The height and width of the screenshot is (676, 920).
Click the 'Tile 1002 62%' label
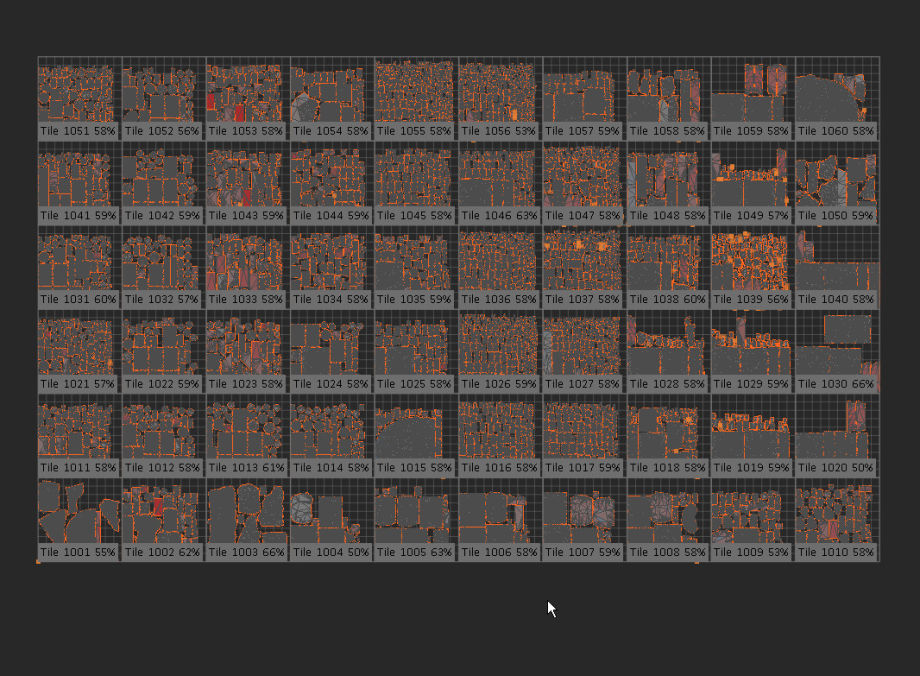click(162, 552)
